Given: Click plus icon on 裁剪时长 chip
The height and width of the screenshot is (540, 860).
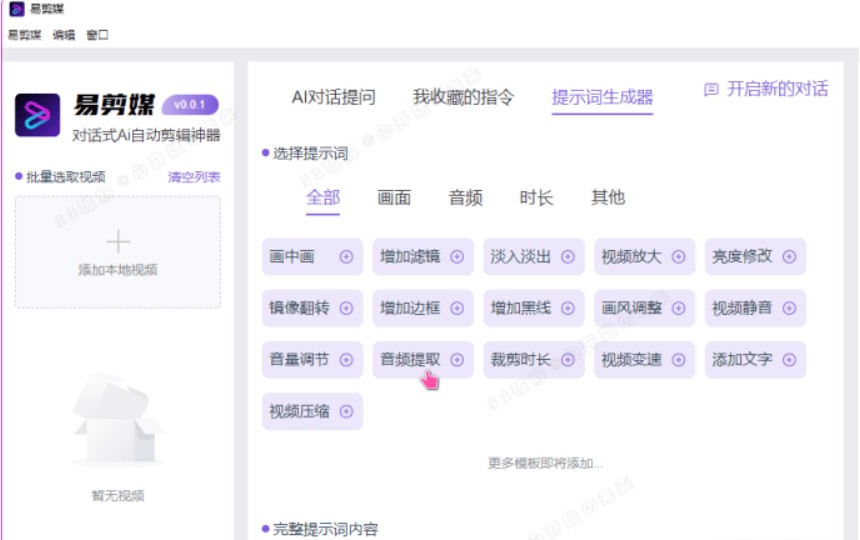Looking at the screenshot, I should point(568,360).
